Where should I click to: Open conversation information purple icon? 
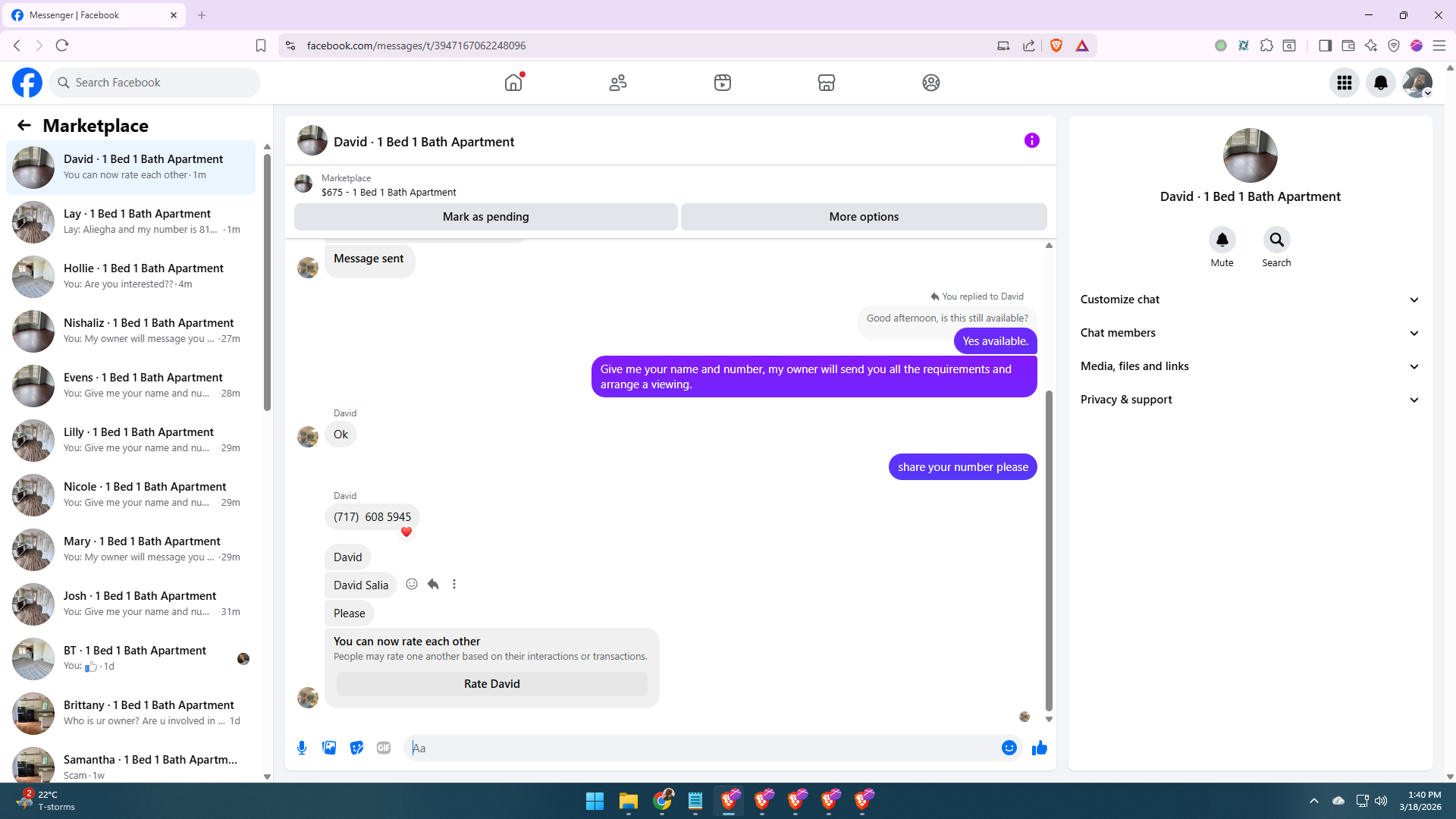coord(1031,140)
